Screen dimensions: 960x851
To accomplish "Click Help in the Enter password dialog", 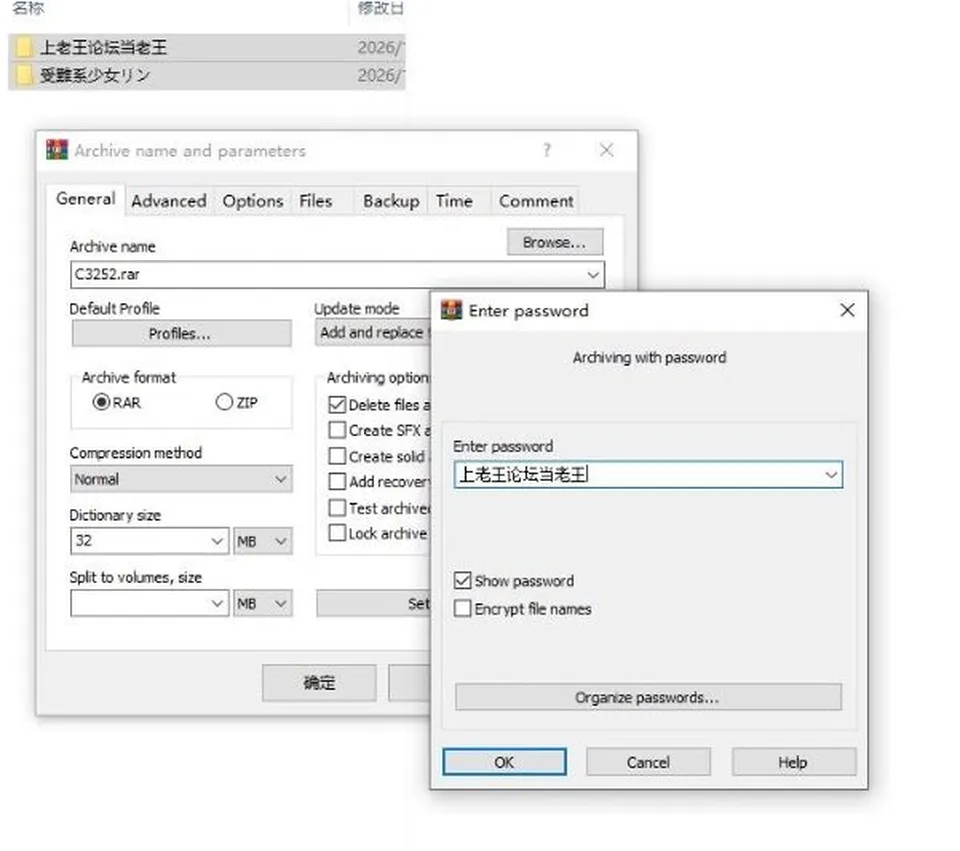I will pos(793,762).
